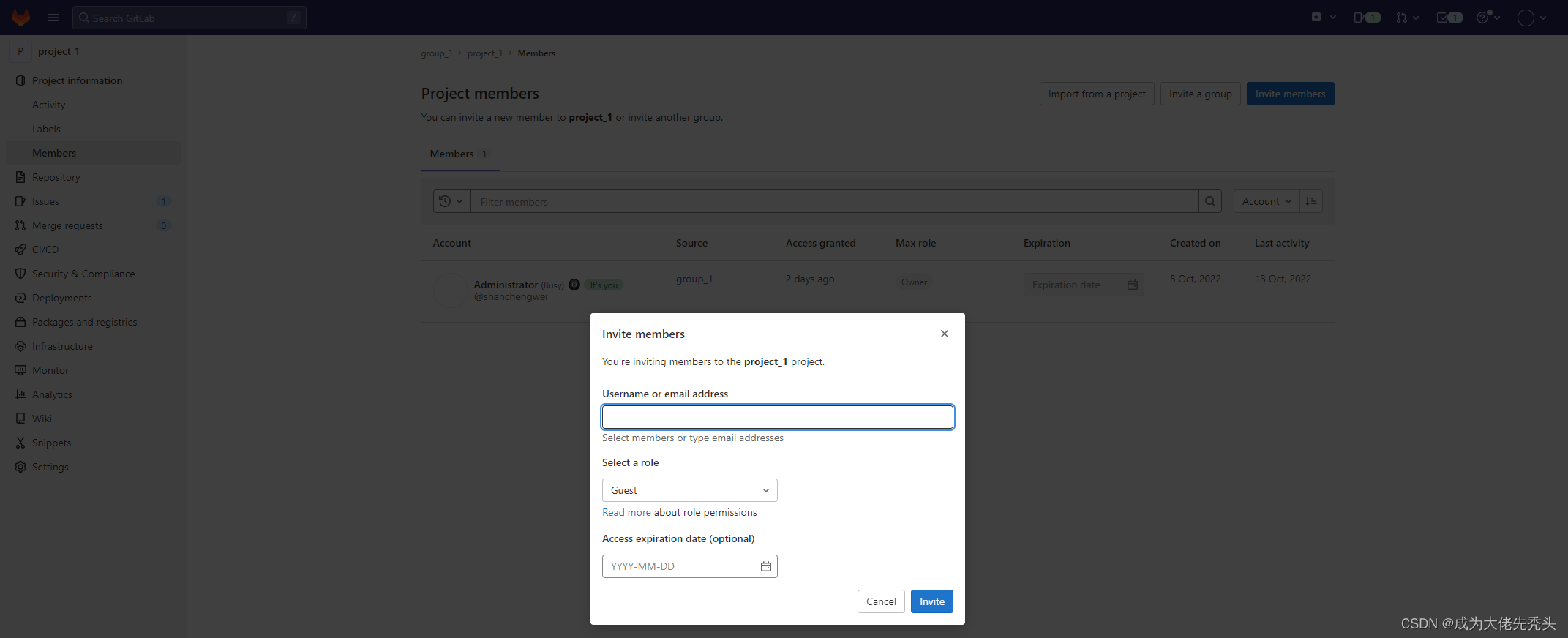Click the GitLab fox logo

pyautogui.click(x=20, y=18)
